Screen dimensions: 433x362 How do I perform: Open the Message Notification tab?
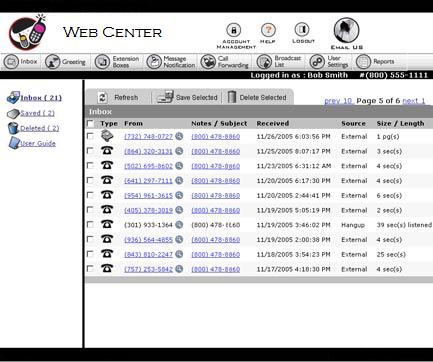[x=171, y=62]
